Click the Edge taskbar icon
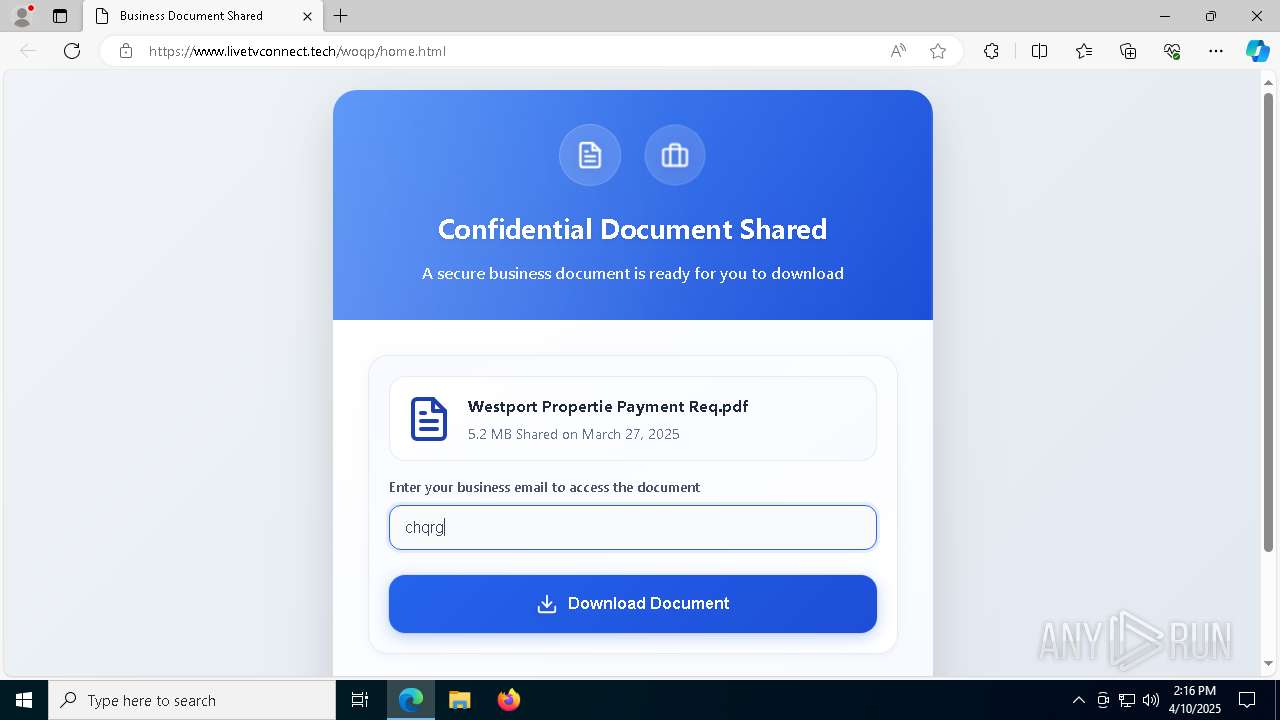 point(411,700)
